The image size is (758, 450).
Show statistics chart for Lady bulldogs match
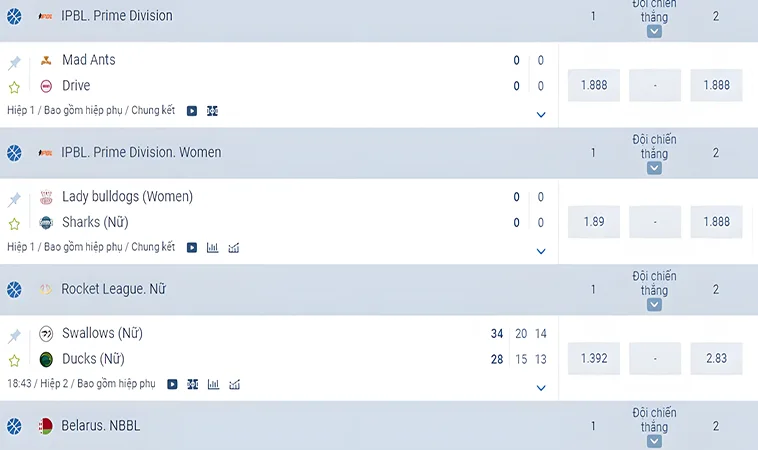[212, 248]
